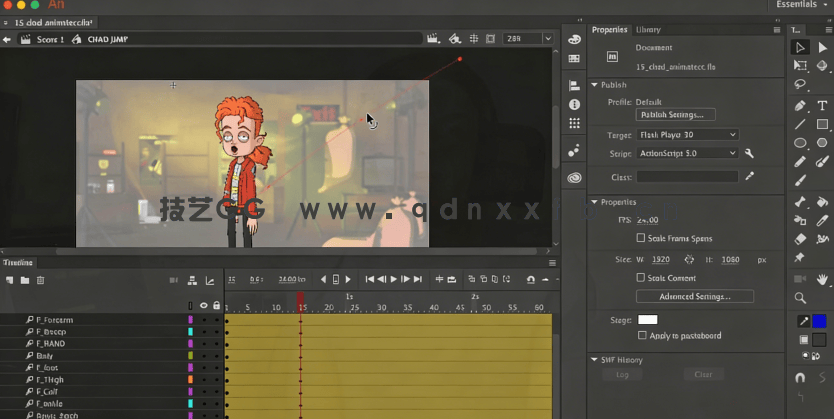834x419 pixels.
Task: Select the Pencil tool
Action: (800, 161)
